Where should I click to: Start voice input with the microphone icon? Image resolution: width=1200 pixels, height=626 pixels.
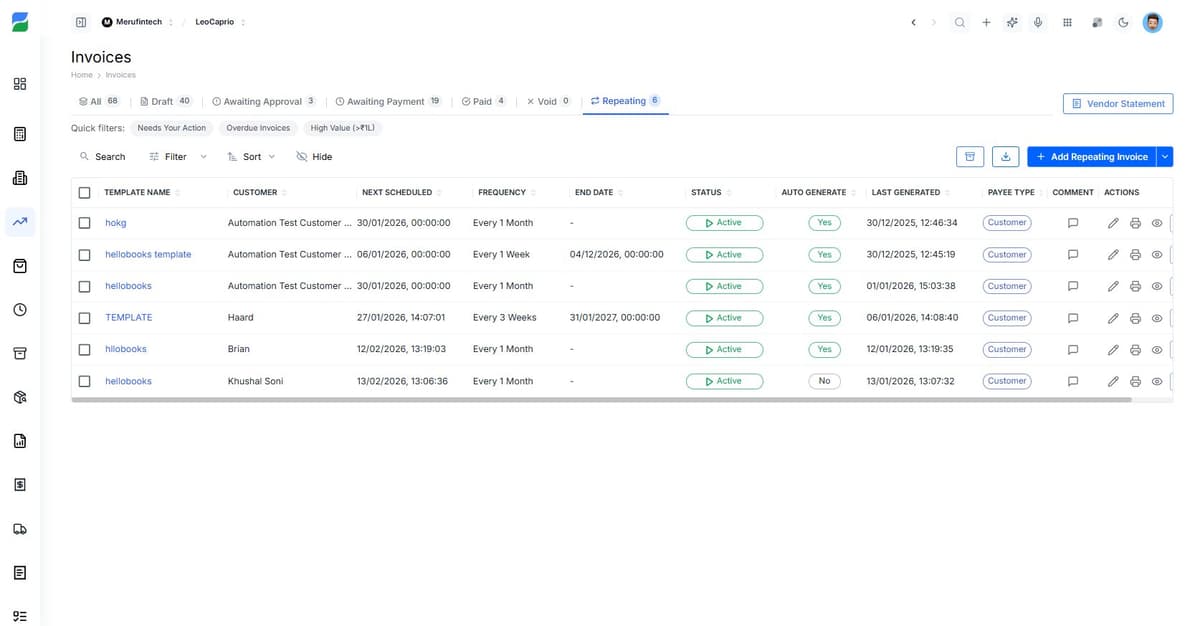(1038, 21)
